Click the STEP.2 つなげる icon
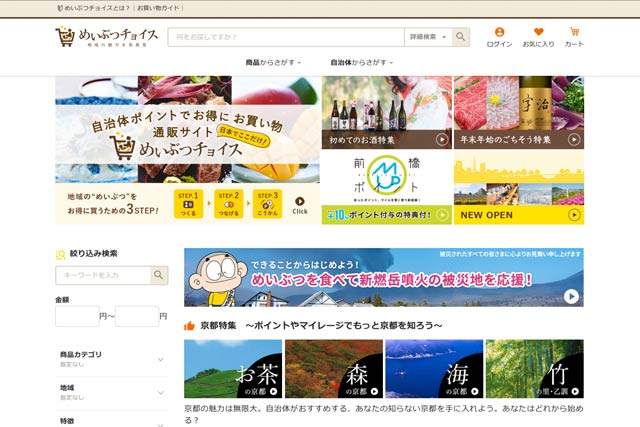640x427 pixels. coord(229,204)
